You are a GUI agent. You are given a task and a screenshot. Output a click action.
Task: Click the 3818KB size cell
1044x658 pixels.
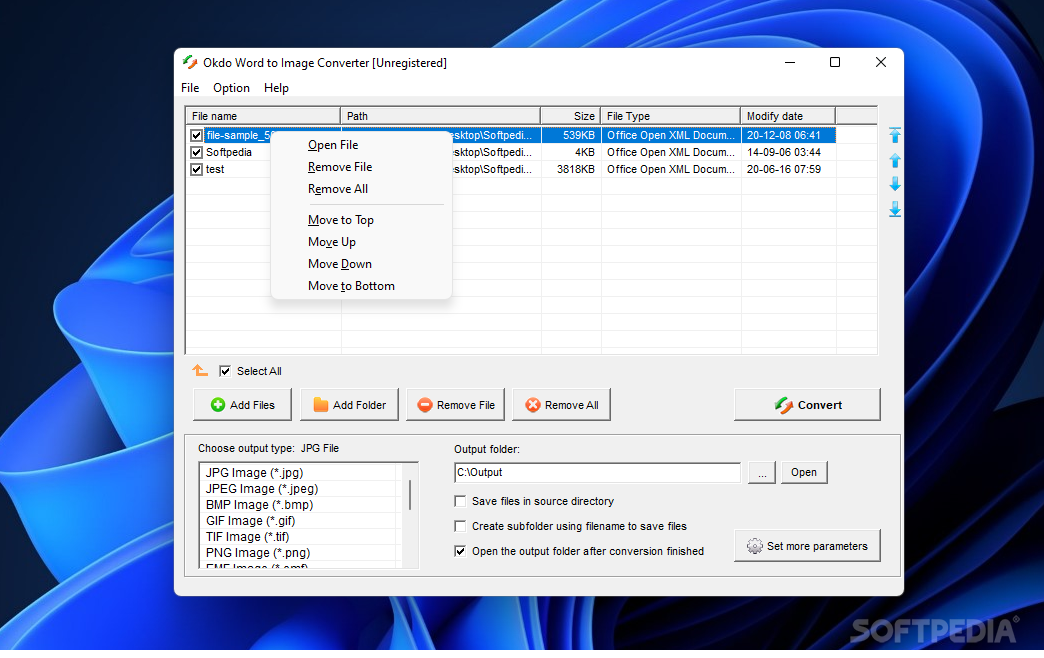(571, 169)
